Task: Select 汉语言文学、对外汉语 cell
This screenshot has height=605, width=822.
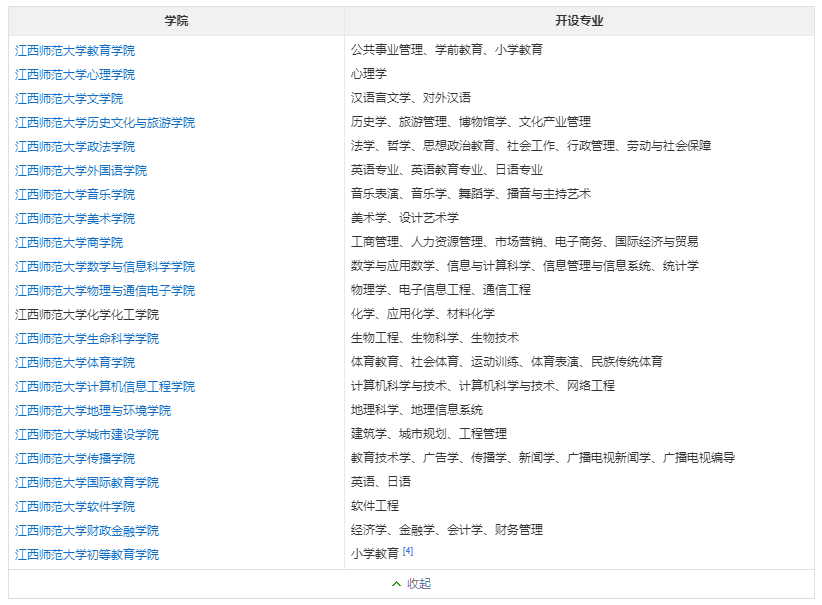Action: coord(410,98)
